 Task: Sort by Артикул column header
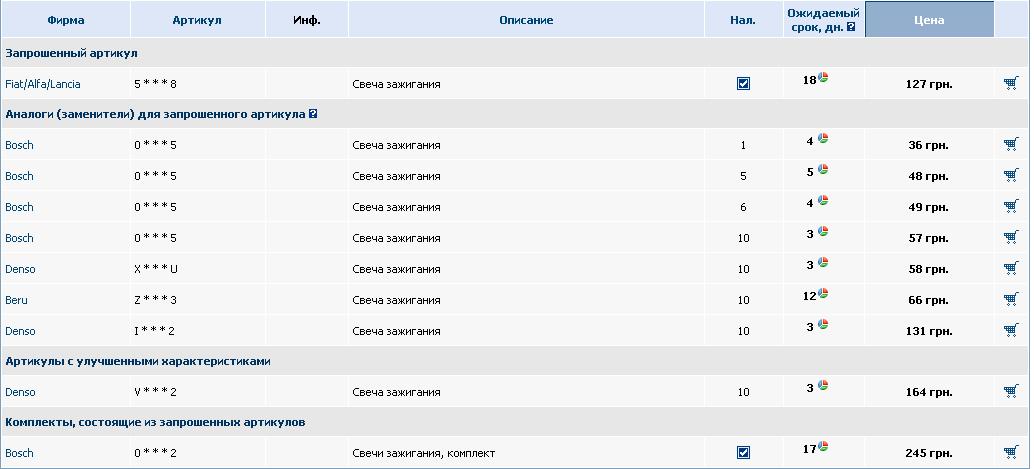point(197,20)
